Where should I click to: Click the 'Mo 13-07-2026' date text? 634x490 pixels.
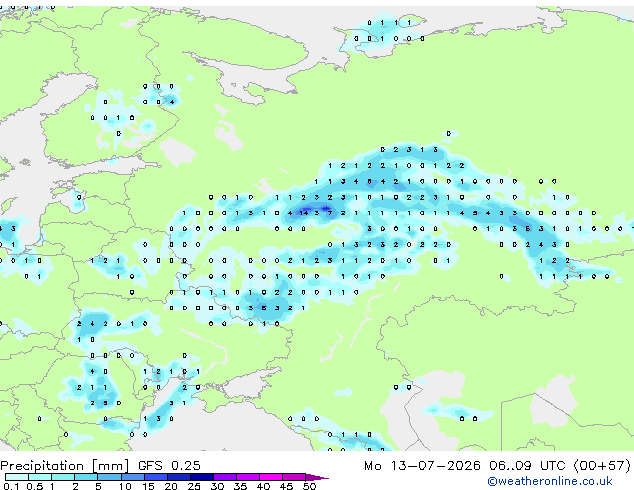(x=422, y=466)
